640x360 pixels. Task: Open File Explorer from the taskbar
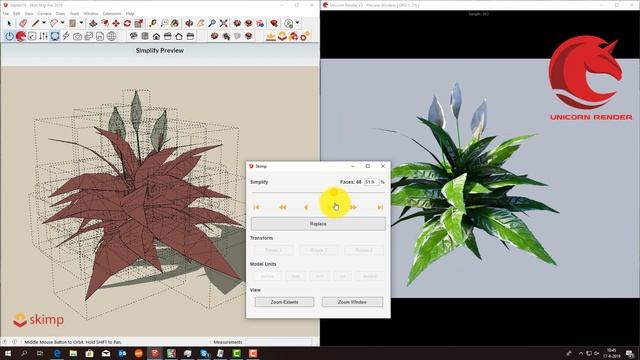click(73, 353)
